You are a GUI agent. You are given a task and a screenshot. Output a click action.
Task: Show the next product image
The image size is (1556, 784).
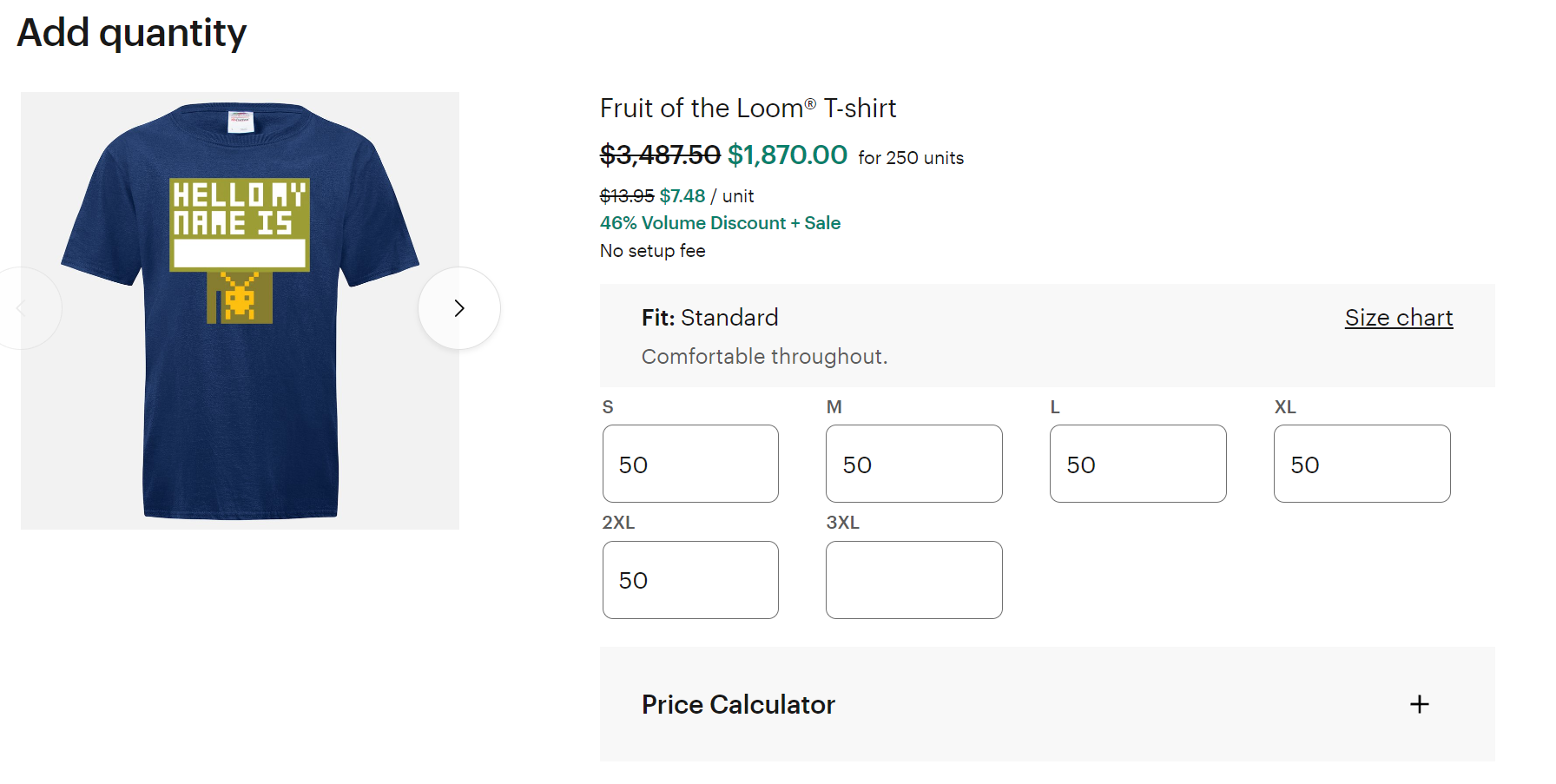pos(458,308)
